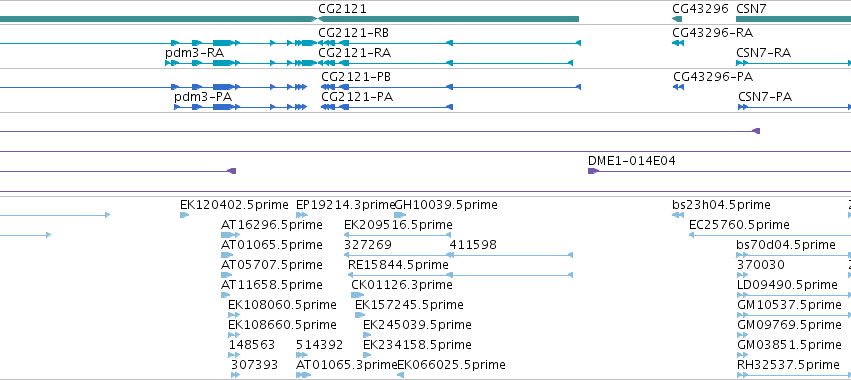Select the CSN7 gene bar
The image size is (851, 380).
pos(793,19)
